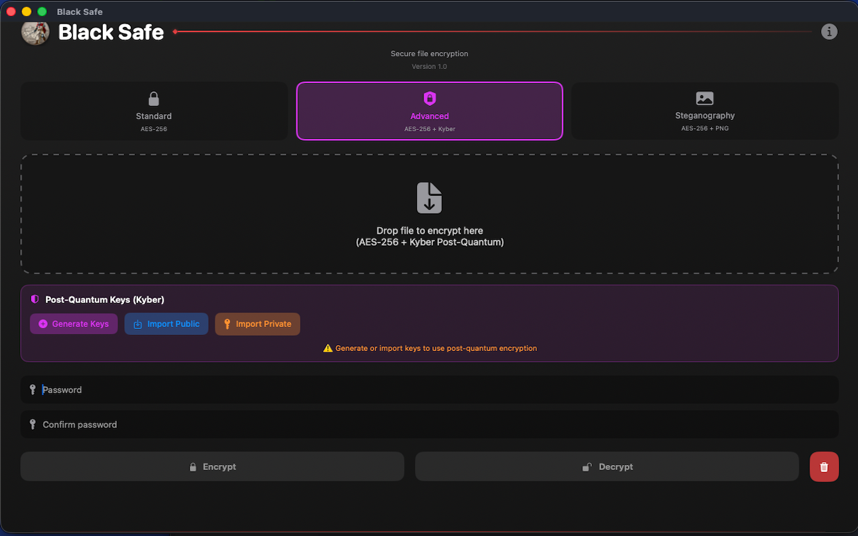Click the Import Public button
The height and width of the screenshot is (536, 858).
[166, 324]
